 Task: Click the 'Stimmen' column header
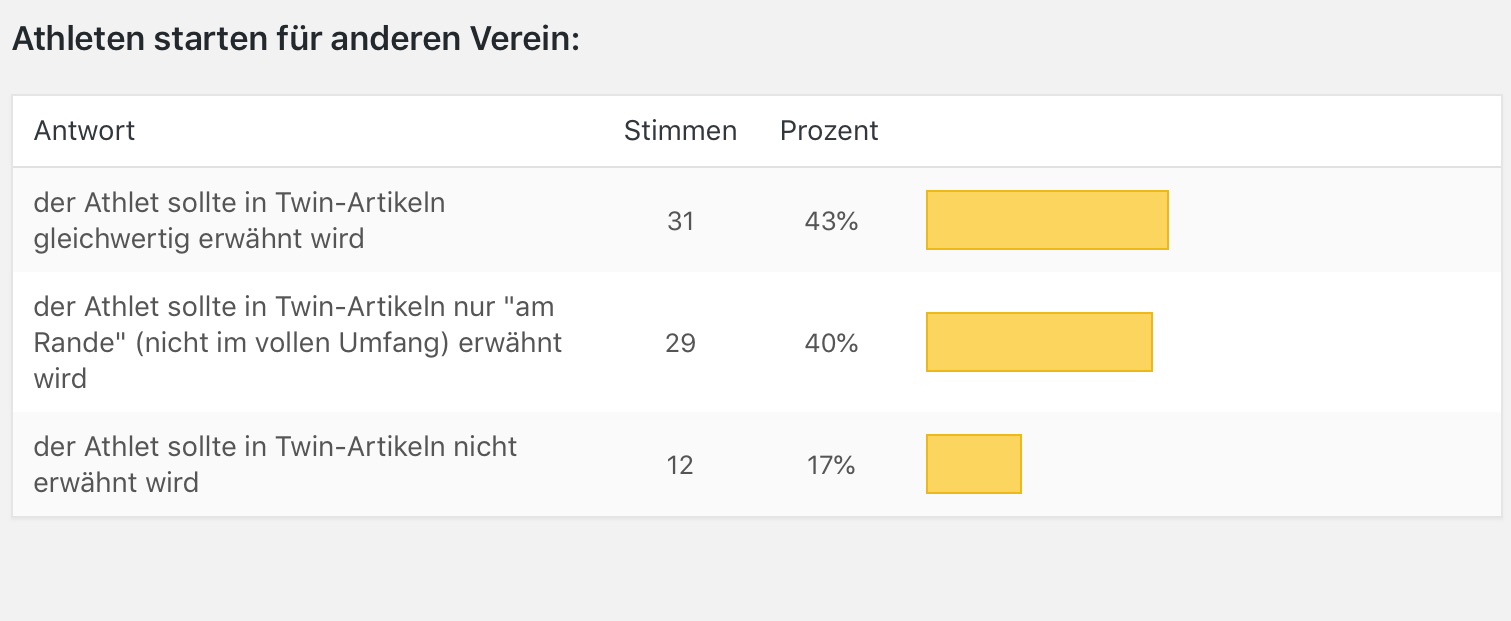click(680, 131)
